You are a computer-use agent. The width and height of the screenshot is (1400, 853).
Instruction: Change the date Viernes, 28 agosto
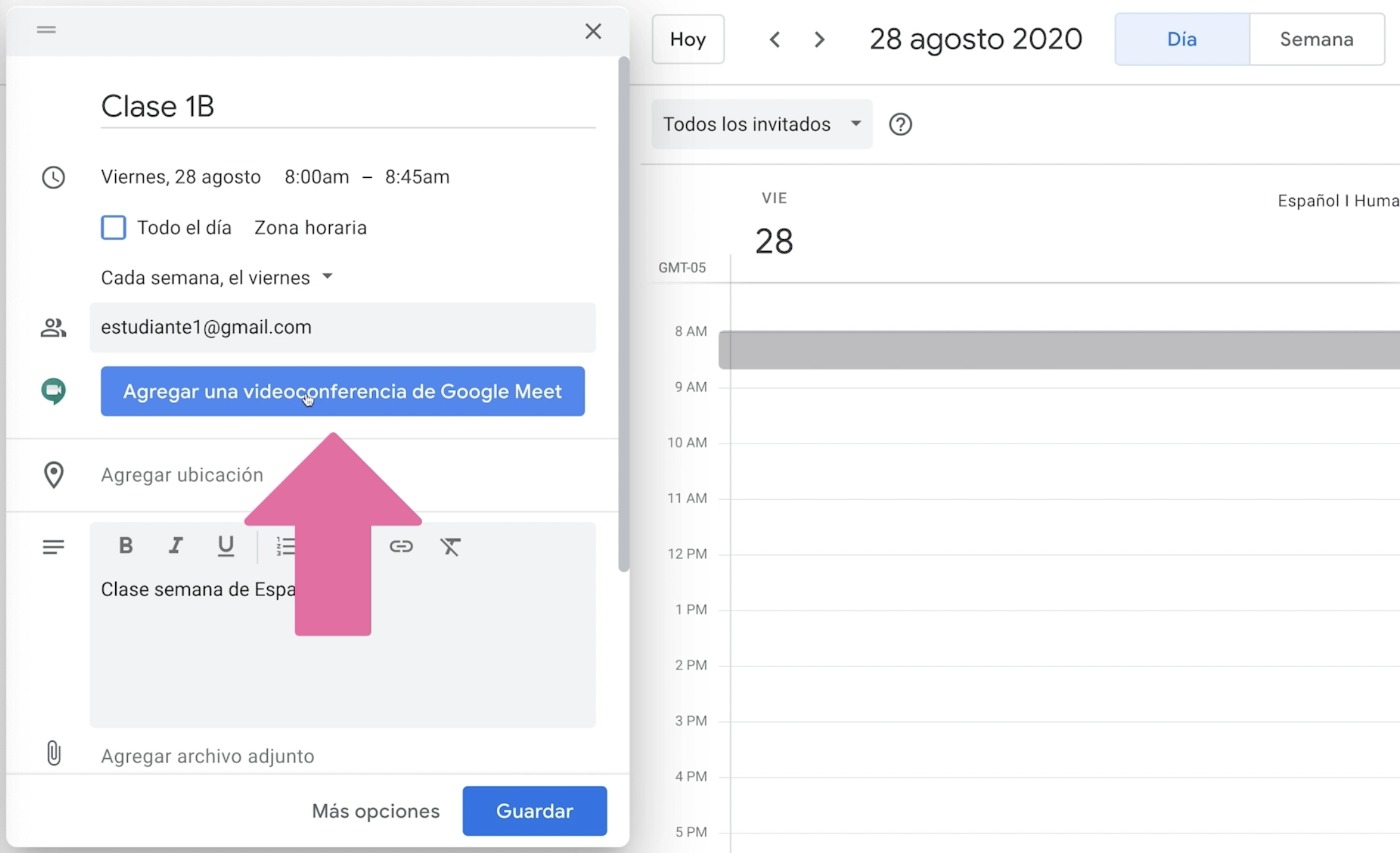click(x=181, y=177)
